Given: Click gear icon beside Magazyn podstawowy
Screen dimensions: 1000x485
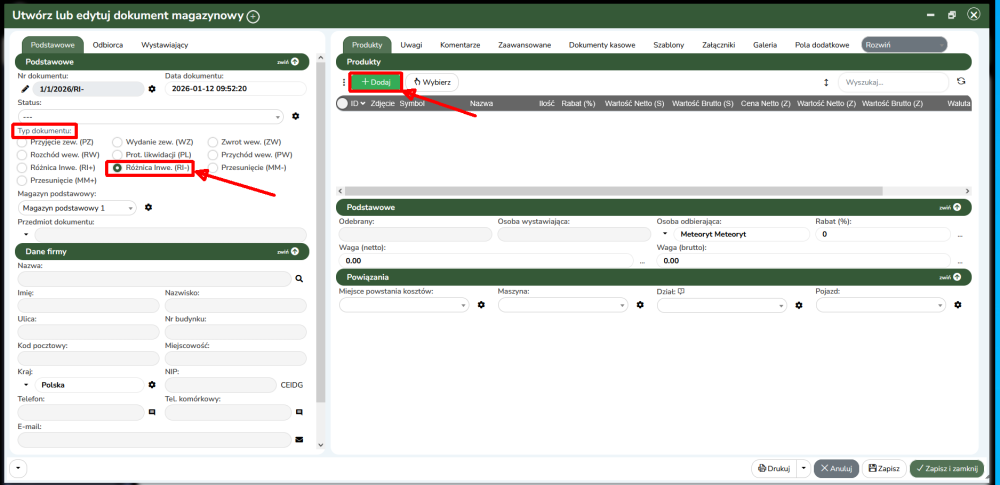Looking at the screenshot, I should 148,207.
